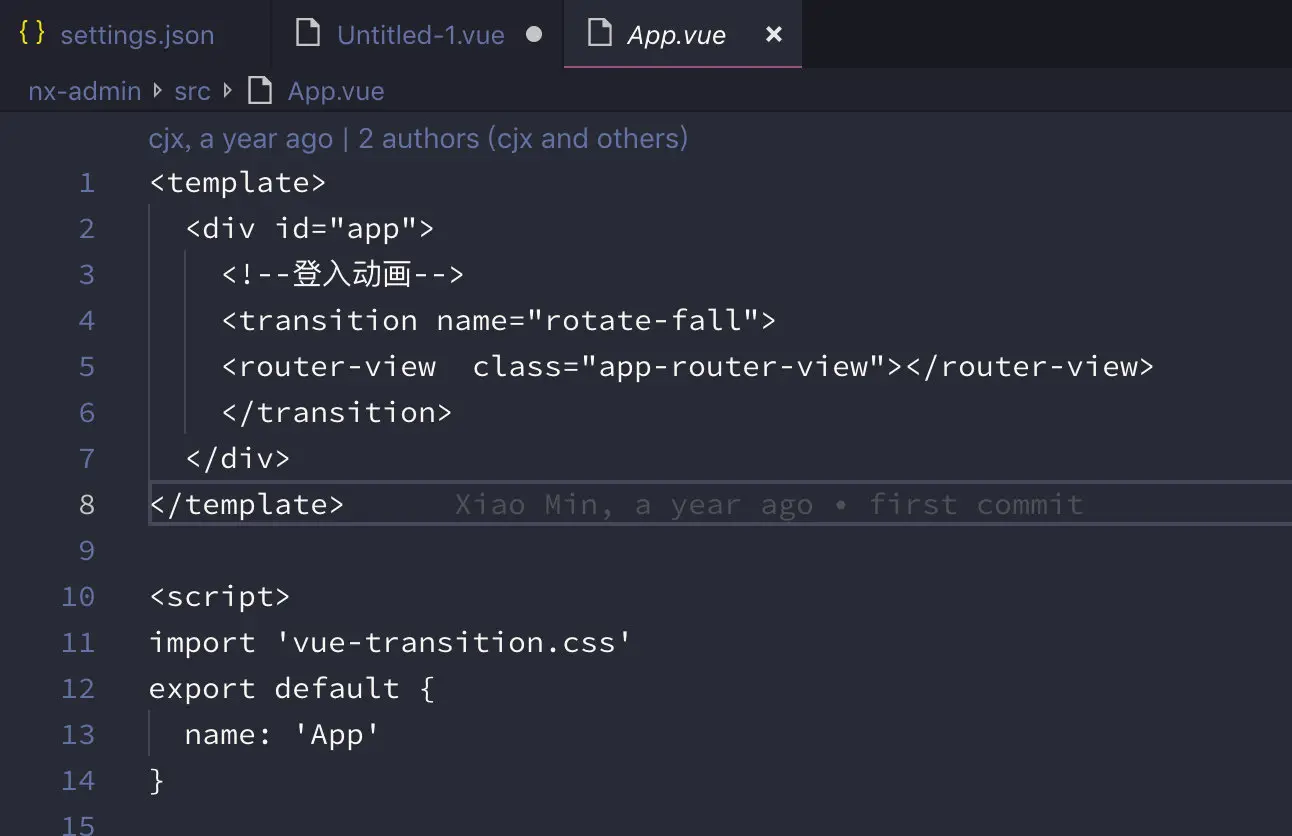This screenshot has height=836, width=1292.
Task: Open the breadcrumb chevron after src
Action: [x=225, y=91]
